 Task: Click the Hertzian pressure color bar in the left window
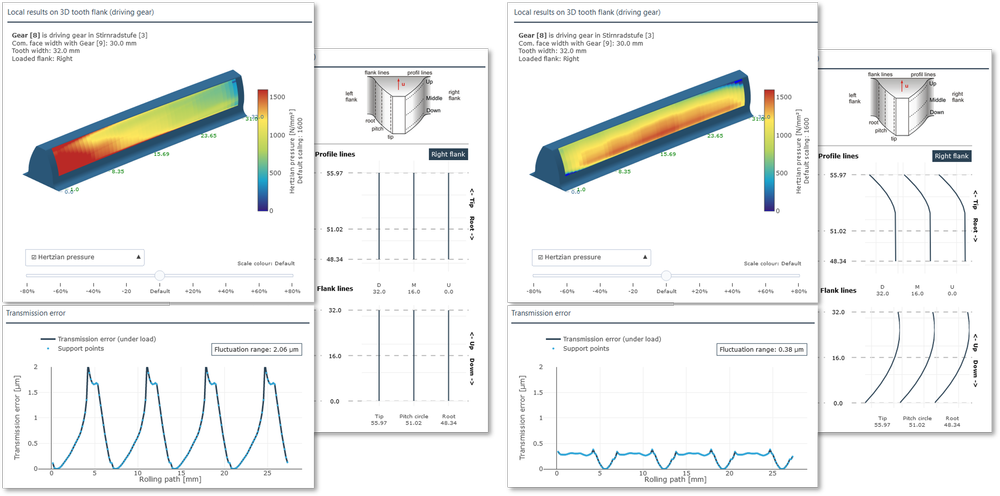point(263,150)
